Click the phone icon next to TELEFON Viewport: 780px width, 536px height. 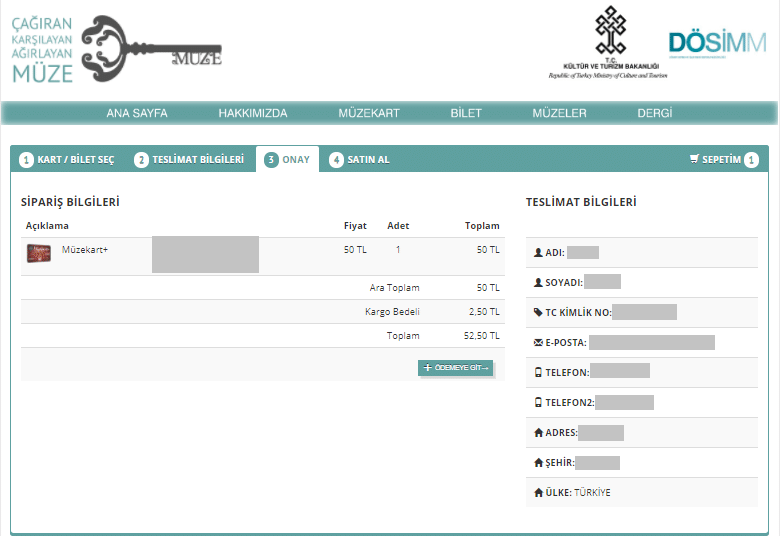538,372
